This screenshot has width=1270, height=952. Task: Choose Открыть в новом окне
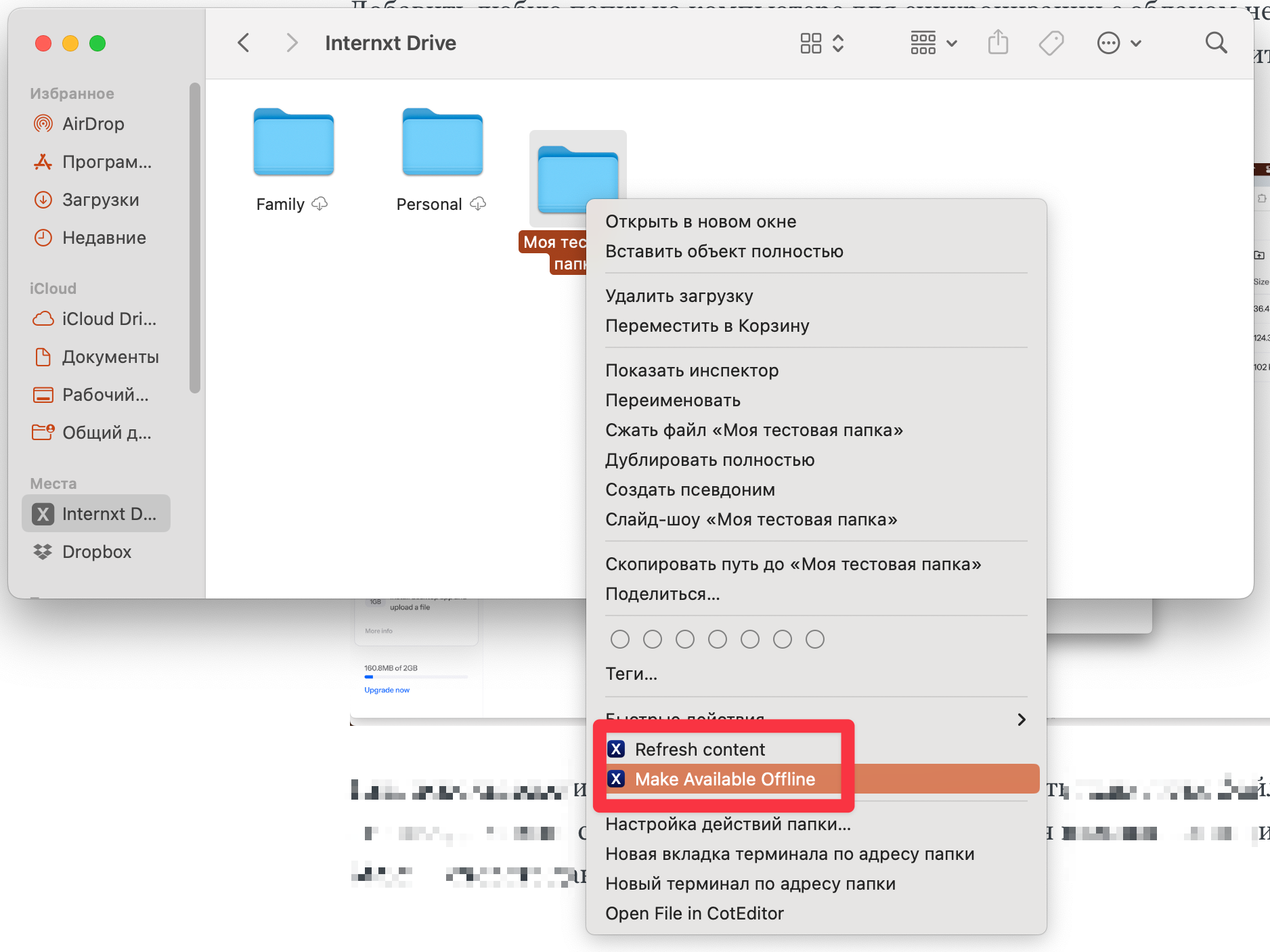(x=816, y=221)
